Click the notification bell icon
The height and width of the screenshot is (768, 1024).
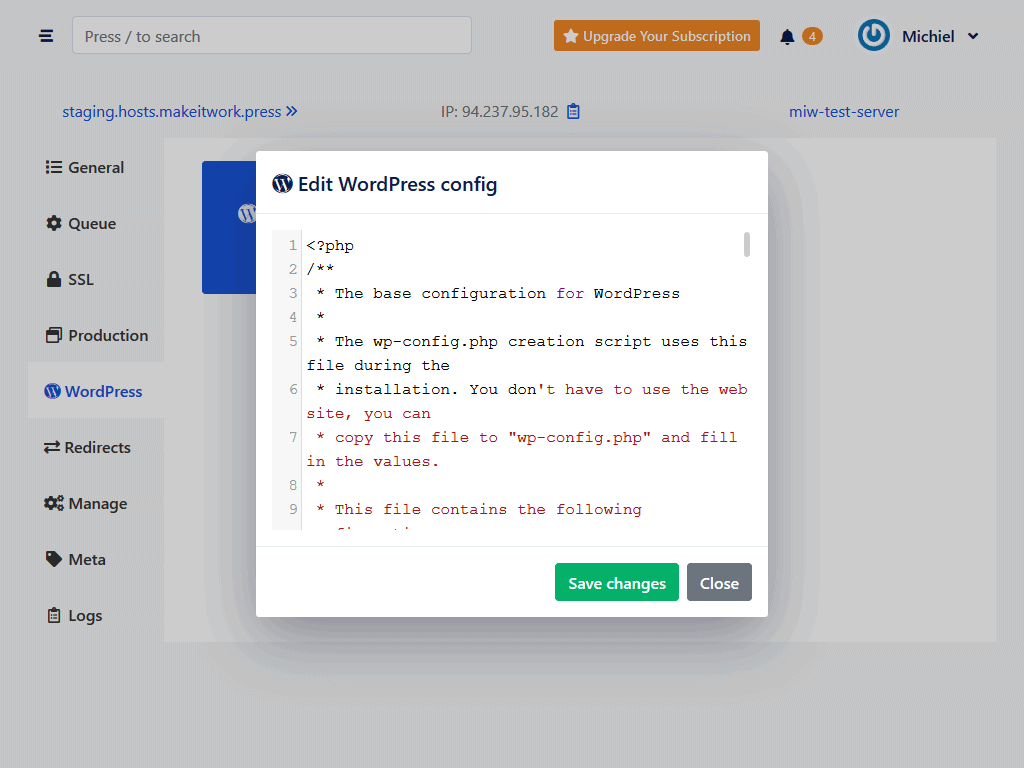[787, 37]
